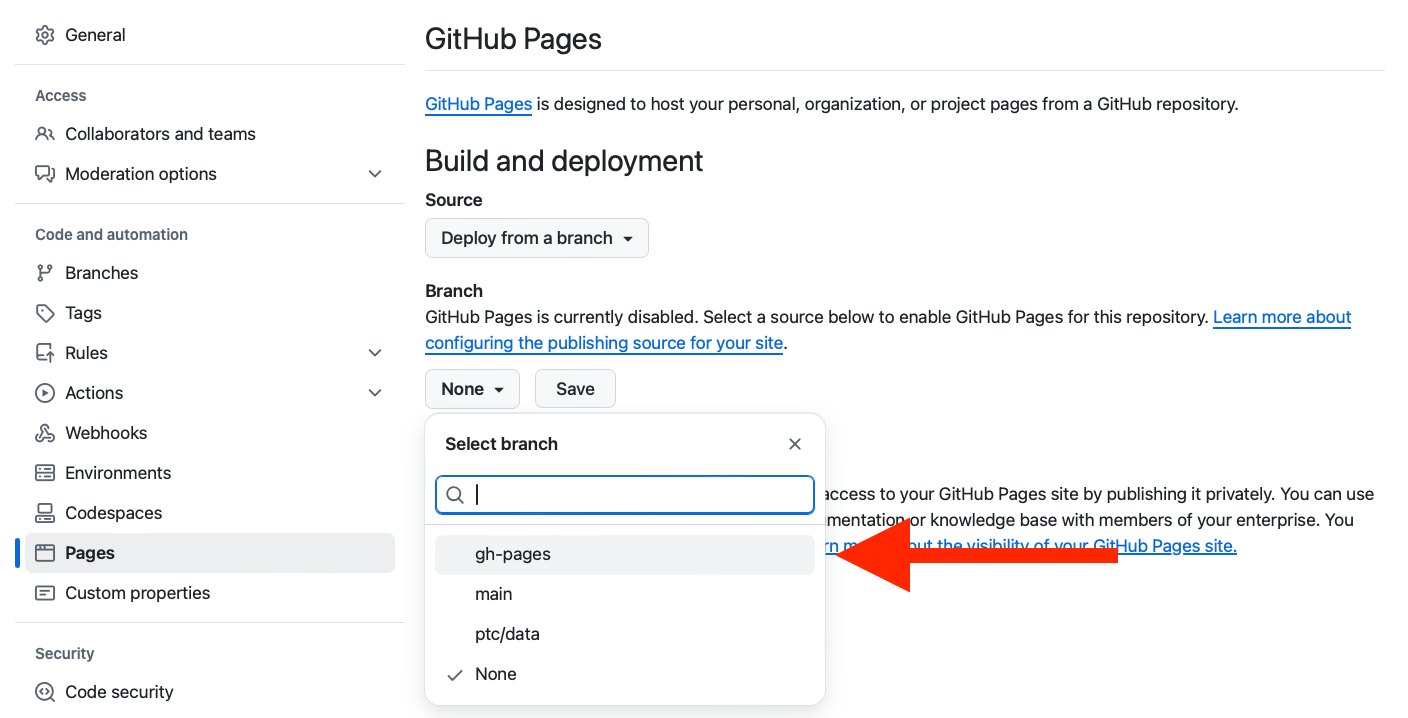
Task: Click the General gear icon
Action: [45, 35]
